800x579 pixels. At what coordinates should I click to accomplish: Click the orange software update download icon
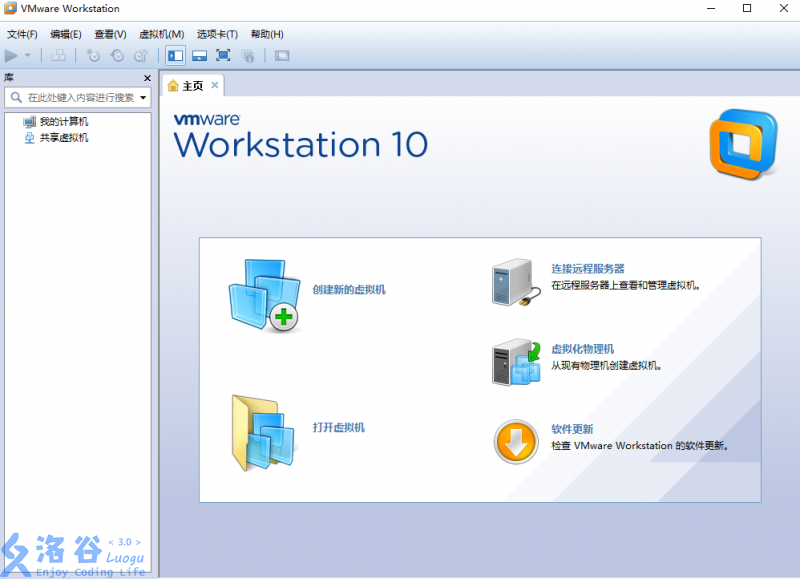tap(516, 442)
